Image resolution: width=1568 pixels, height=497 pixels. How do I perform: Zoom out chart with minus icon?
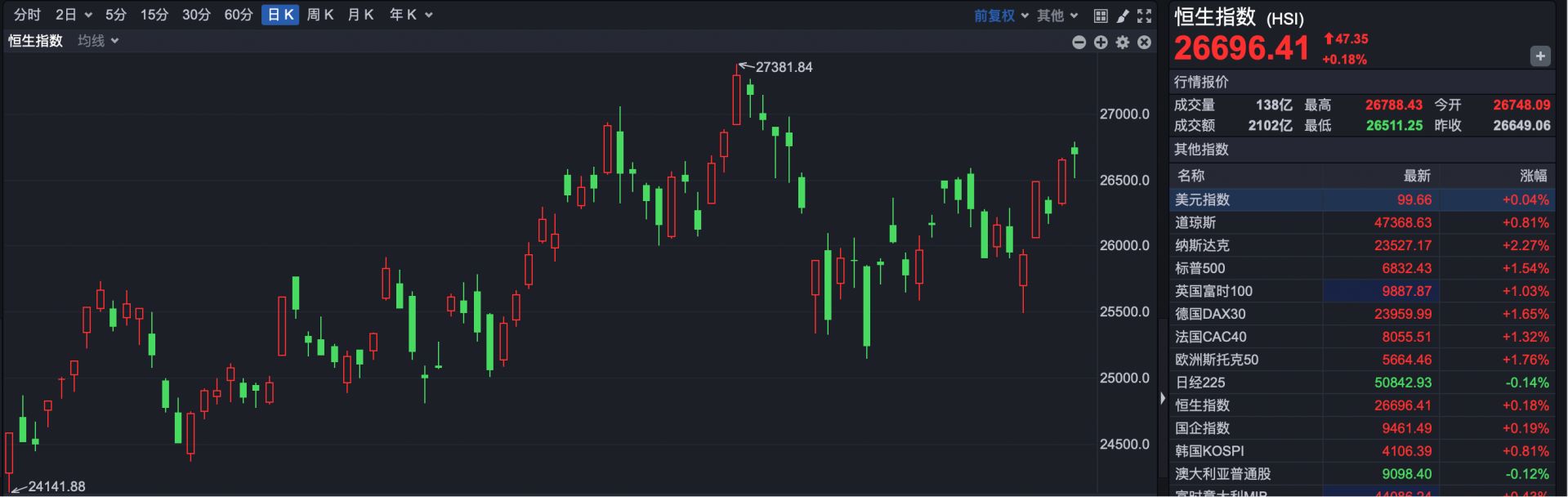pos(1079,43)
